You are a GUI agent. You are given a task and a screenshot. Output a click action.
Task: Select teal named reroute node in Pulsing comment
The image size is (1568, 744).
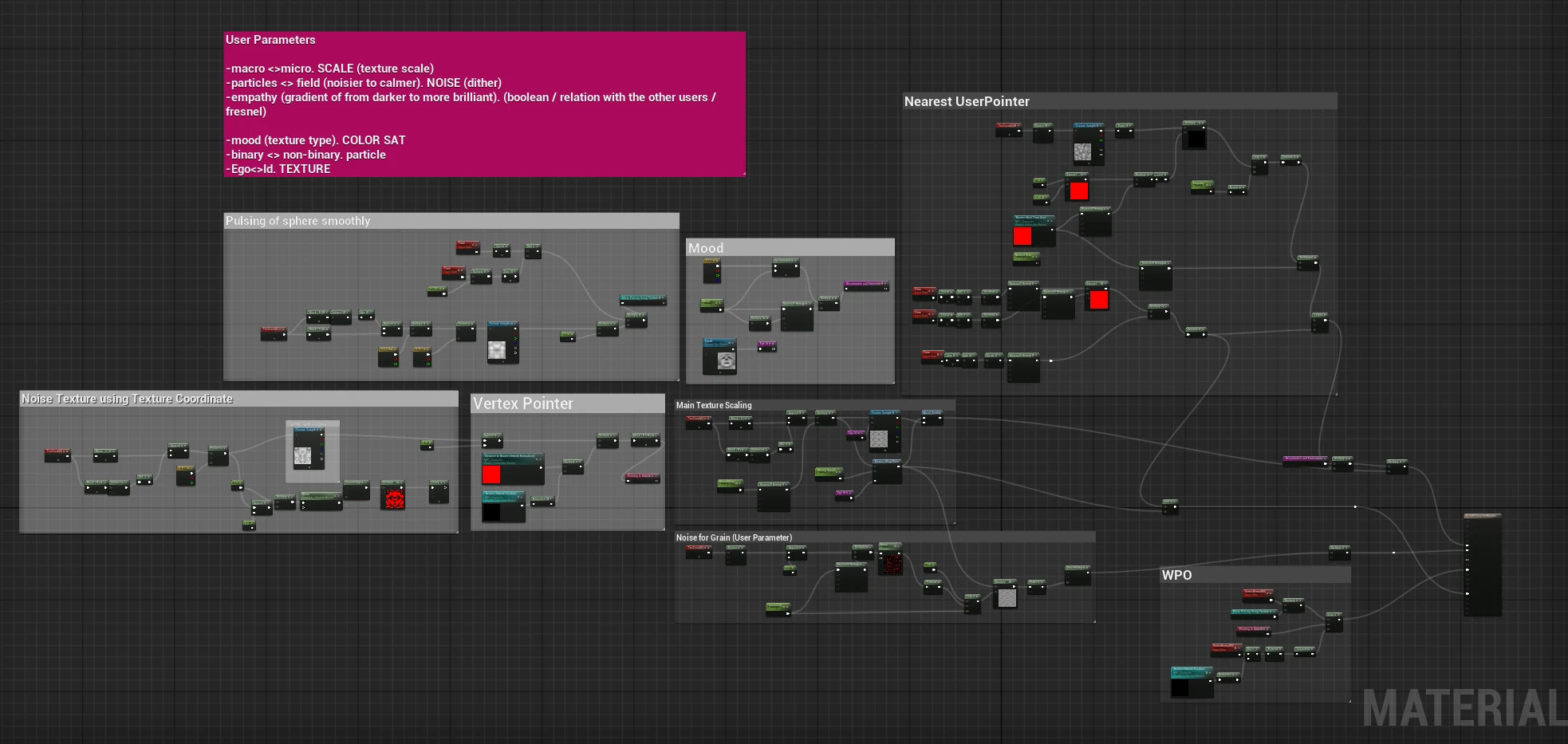(x=643, y=300)
